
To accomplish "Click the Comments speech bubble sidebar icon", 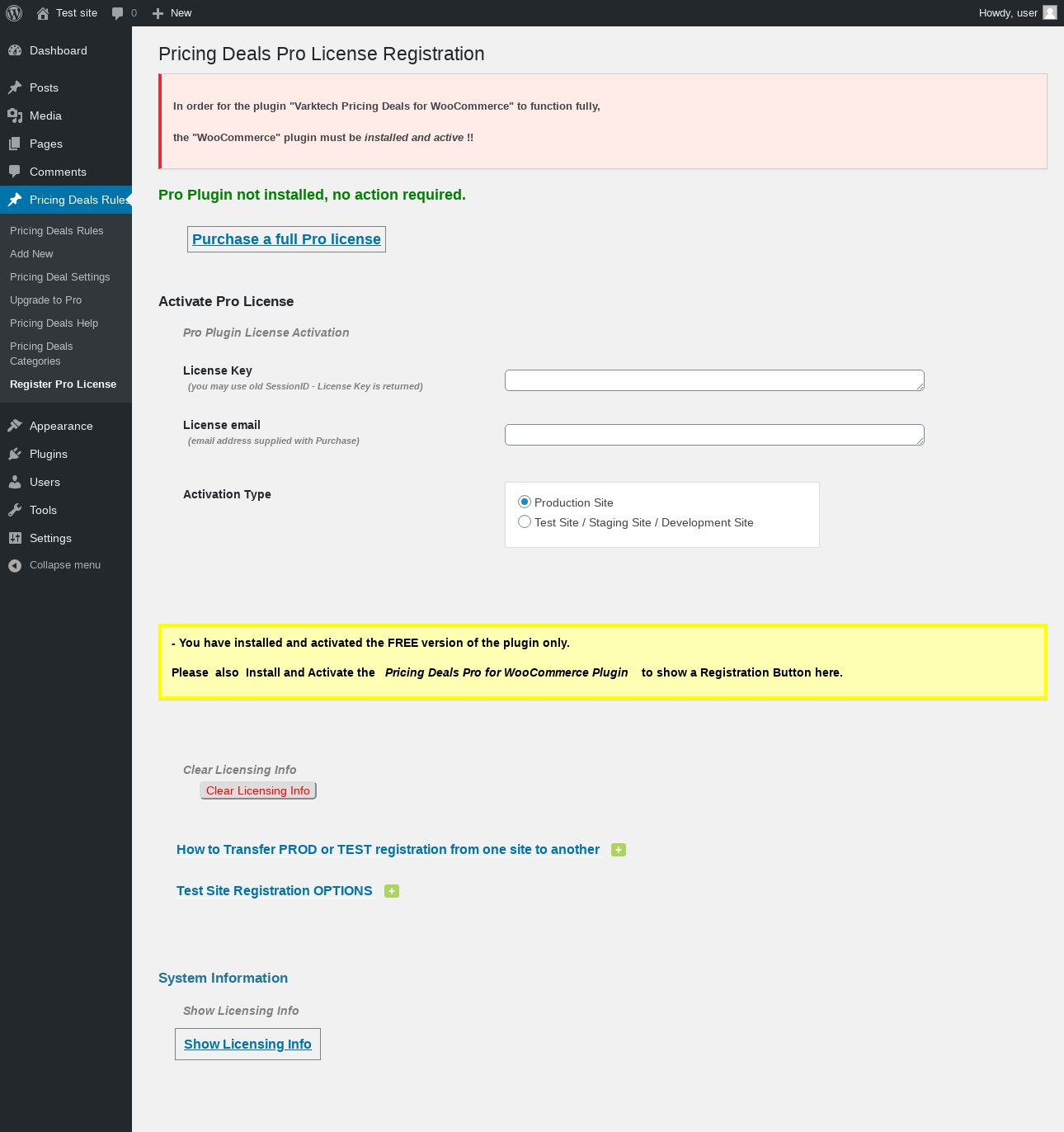I will click(15, 172).
